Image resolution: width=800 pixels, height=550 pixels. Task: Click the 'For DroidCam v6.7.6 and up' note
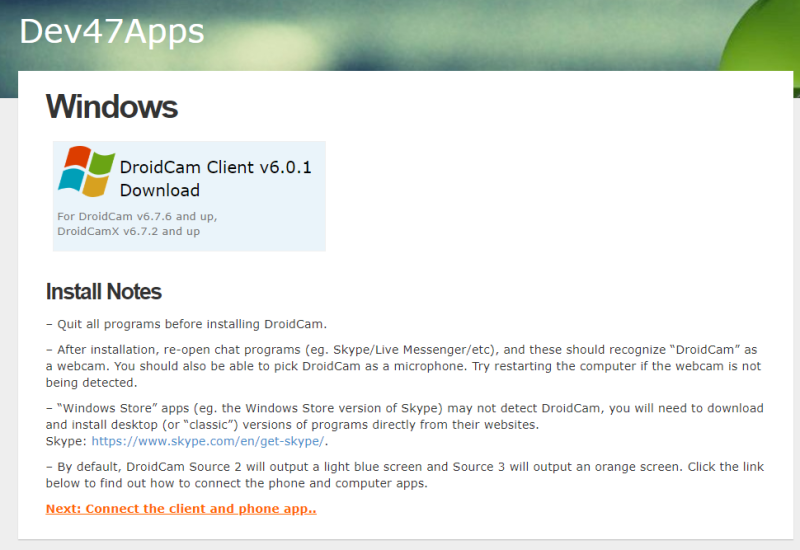click(137, 216)
